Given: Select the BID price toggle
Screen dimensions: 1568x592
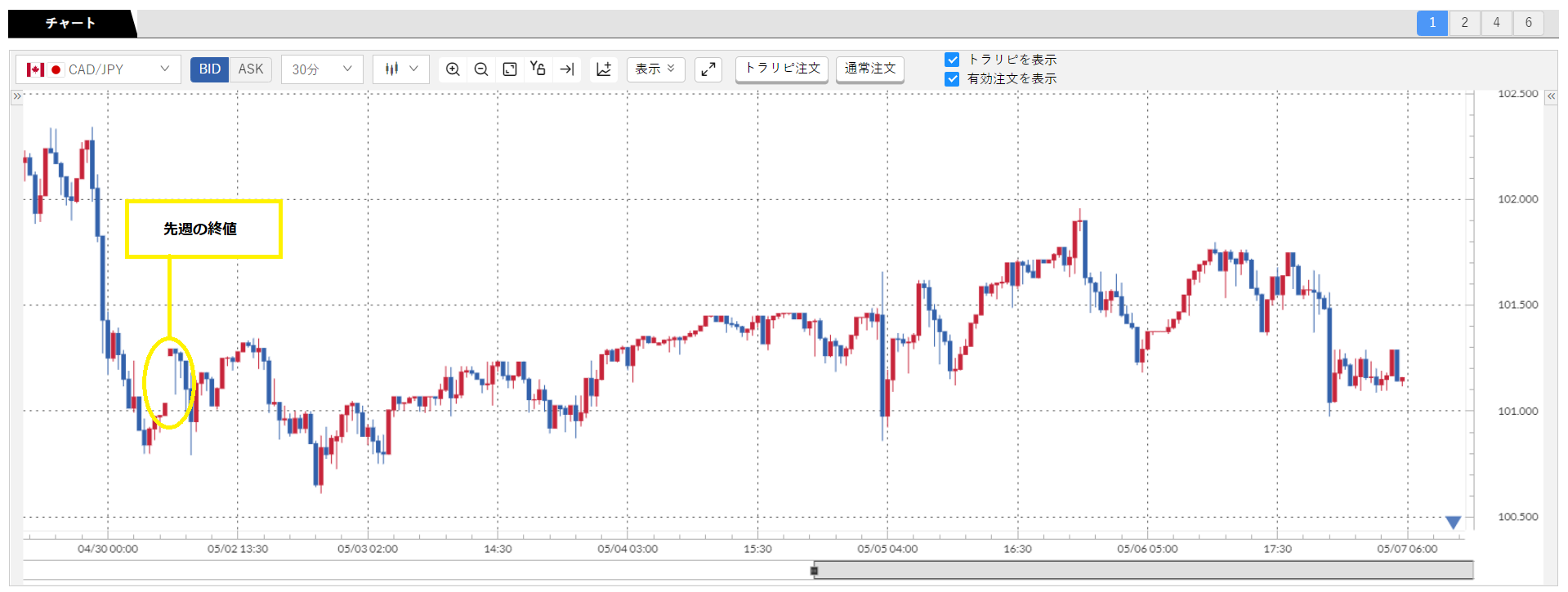Looking at the screenshot, I should pyautogui.click(x=210, y=69).
